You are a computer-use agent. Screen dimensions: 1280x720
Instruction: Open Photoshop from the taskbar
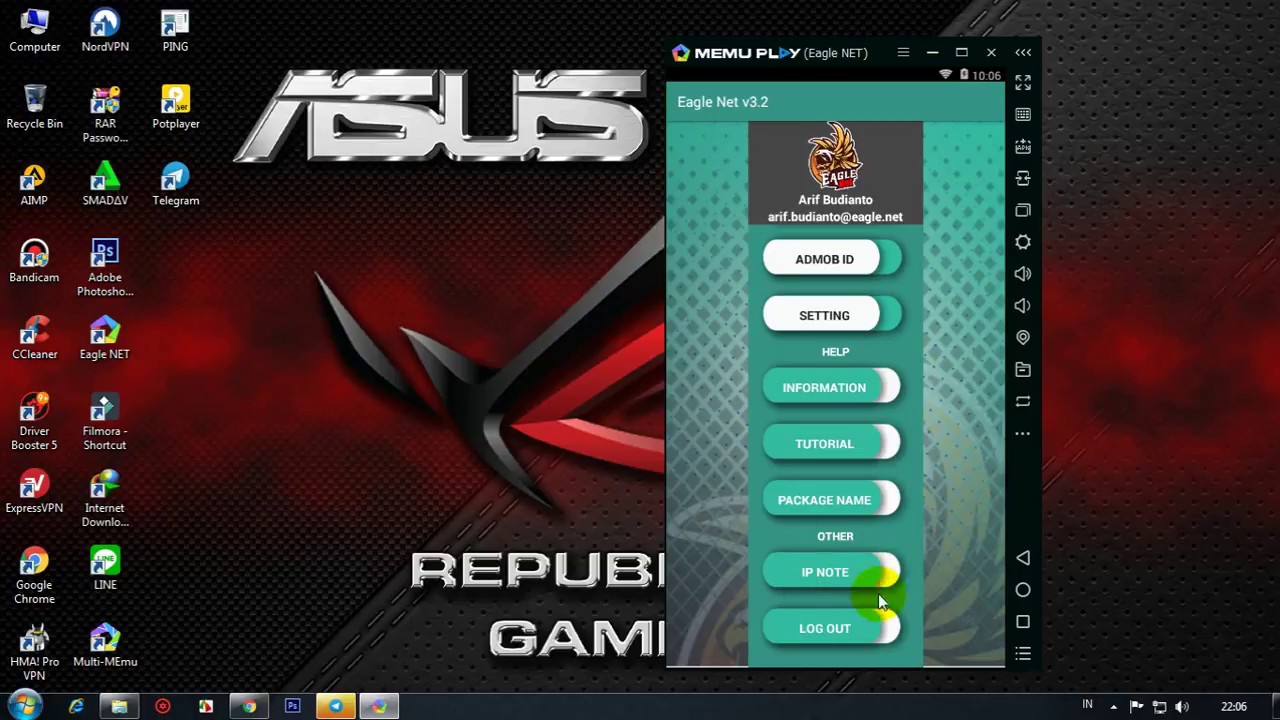pyautogui.click(x=292, y=706)
